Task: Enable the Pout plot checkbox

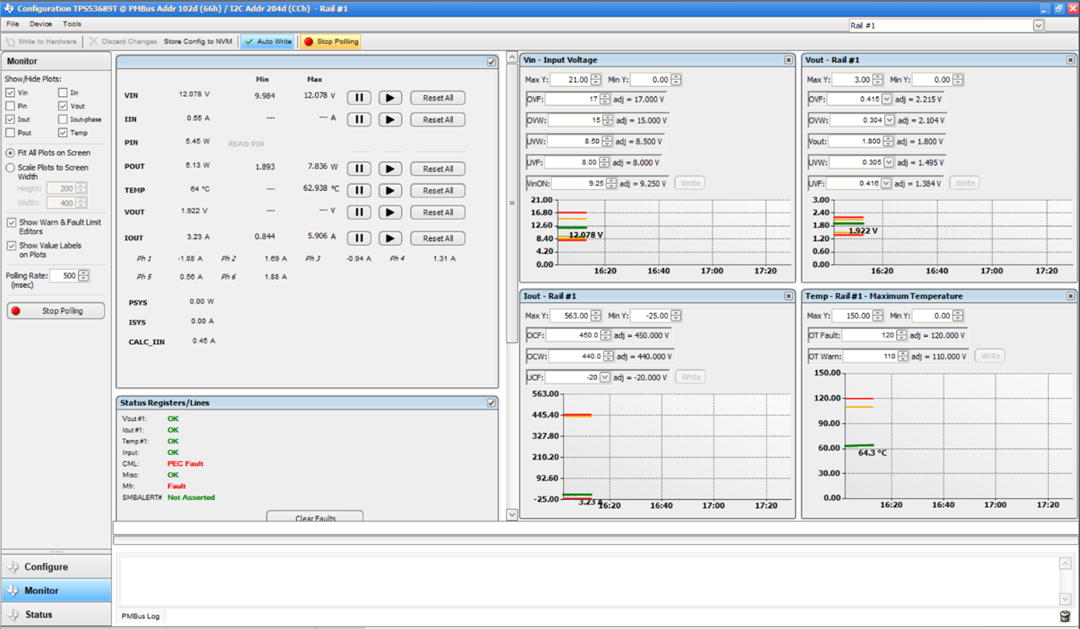Action: 10,132
